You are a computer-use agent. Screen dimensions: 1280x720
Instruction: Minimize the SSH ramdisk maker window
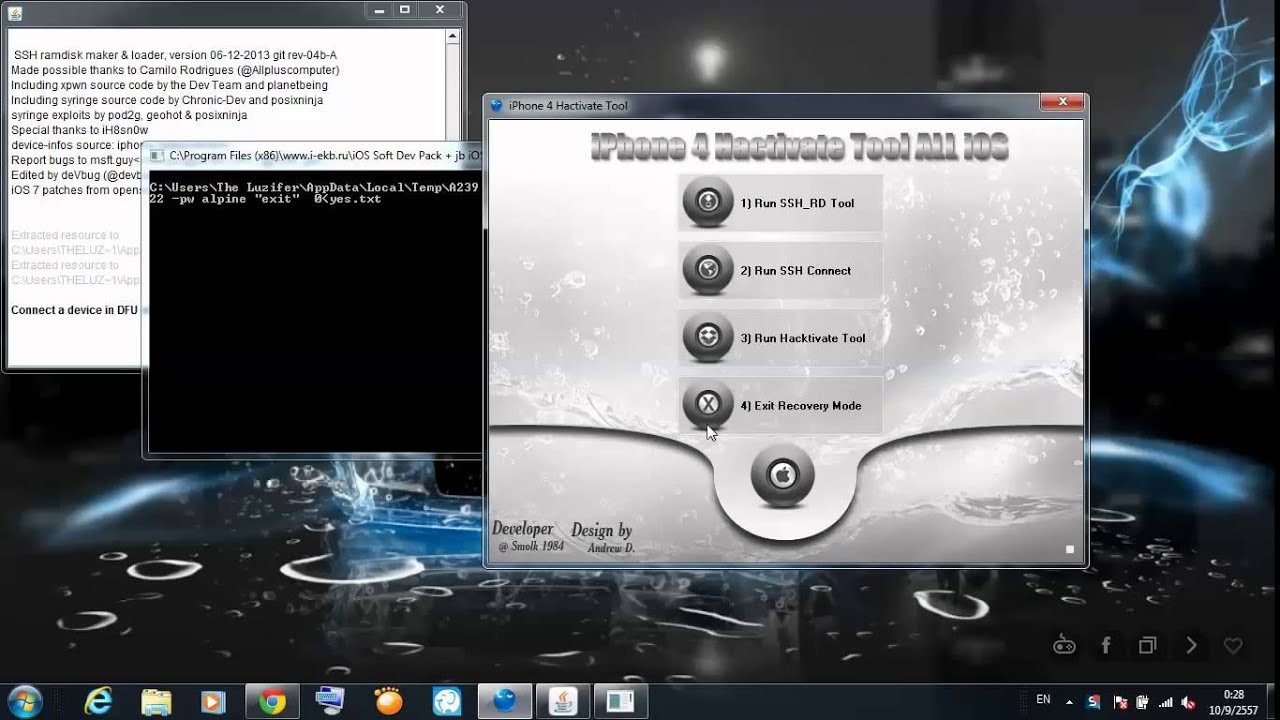pyautogui.click(x=378, y=10)
